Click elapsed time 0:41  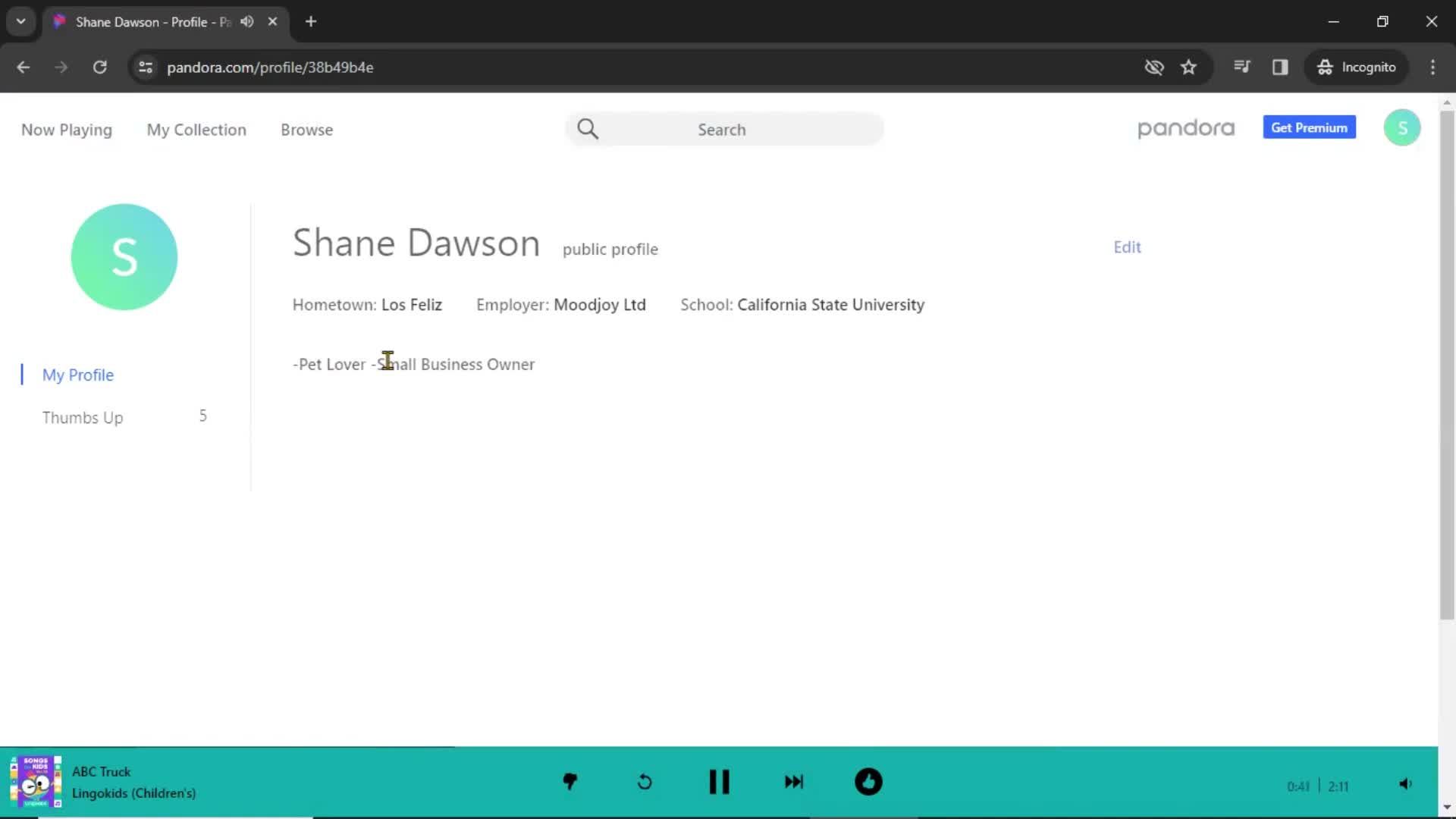[x=1298, y=786]
